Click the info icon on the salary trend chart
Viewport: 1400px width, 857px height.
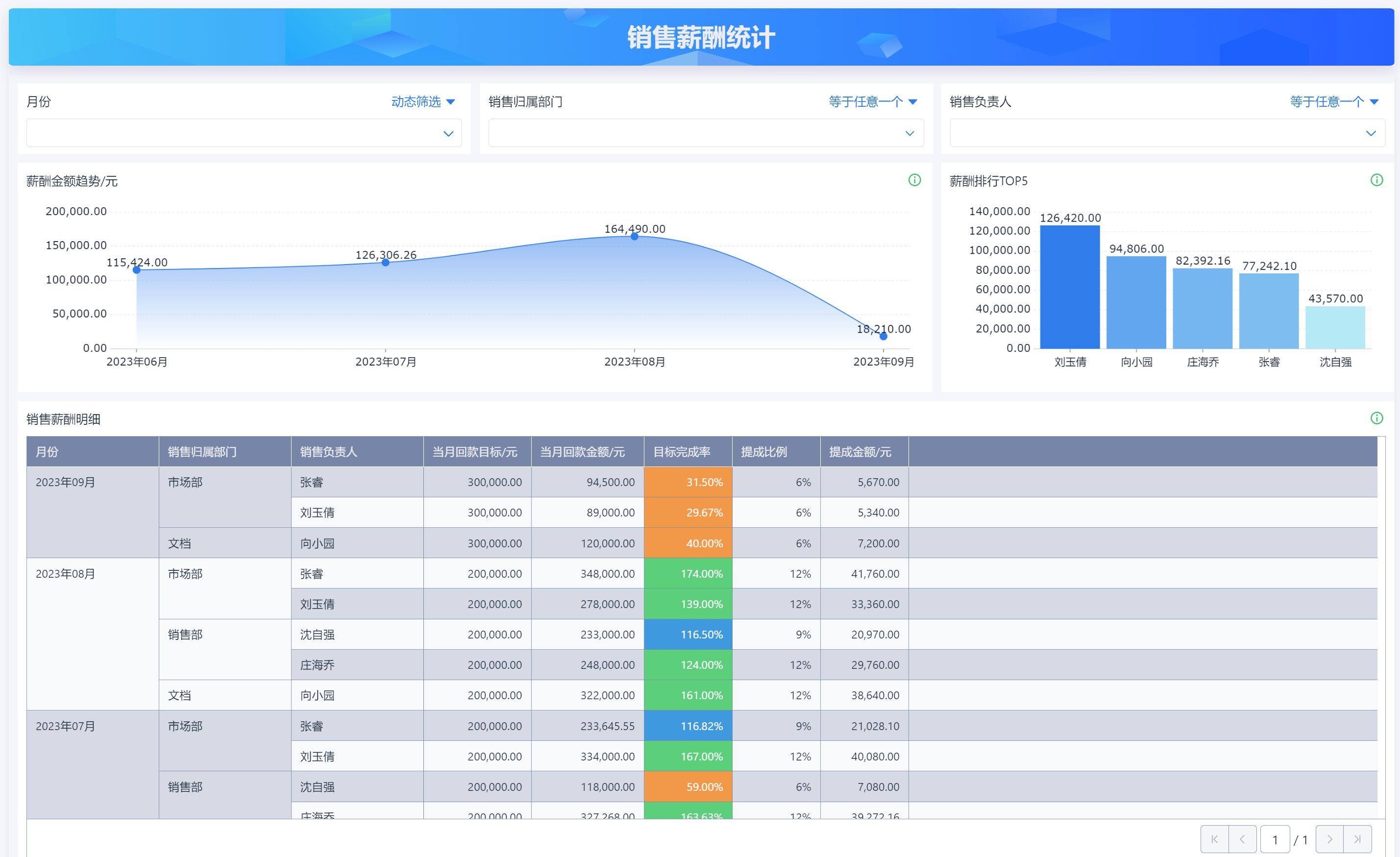914,180
